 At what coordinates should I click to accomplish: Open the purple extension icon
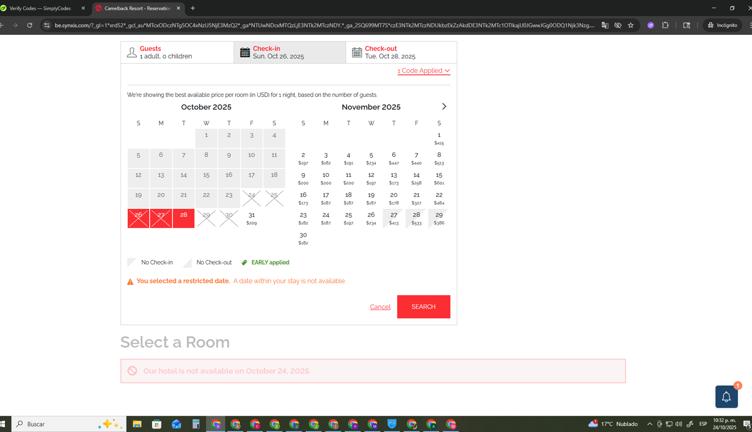point(650,25)
